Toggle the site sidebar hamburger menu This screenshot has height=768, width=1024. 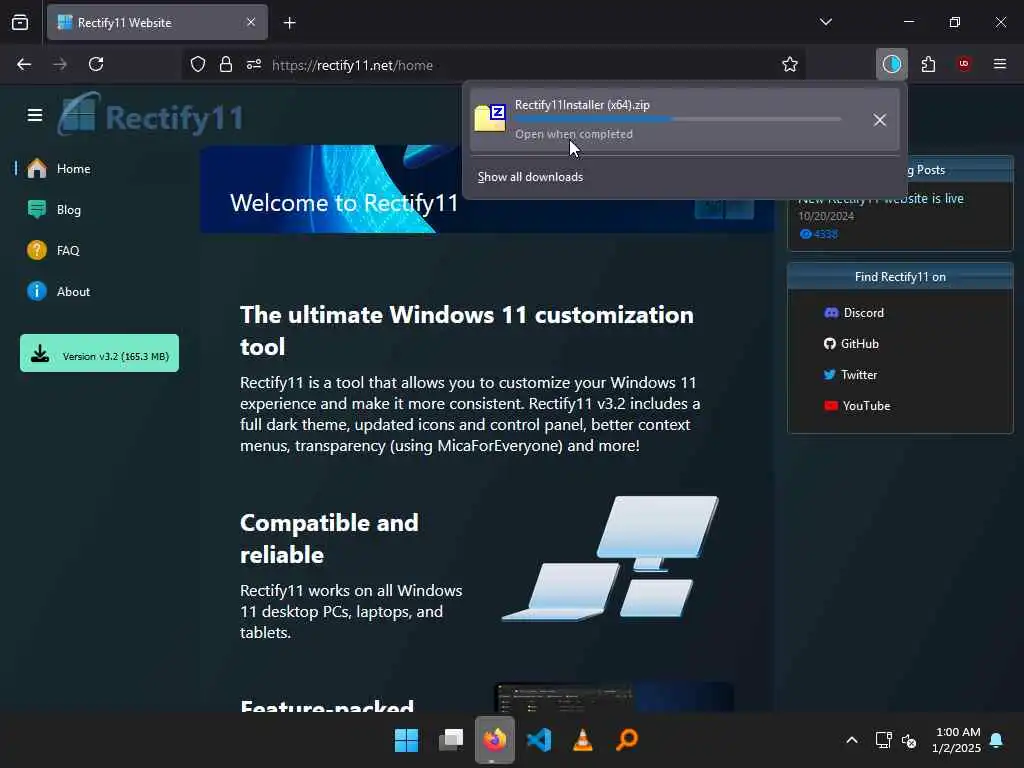(x=35, y=115)
